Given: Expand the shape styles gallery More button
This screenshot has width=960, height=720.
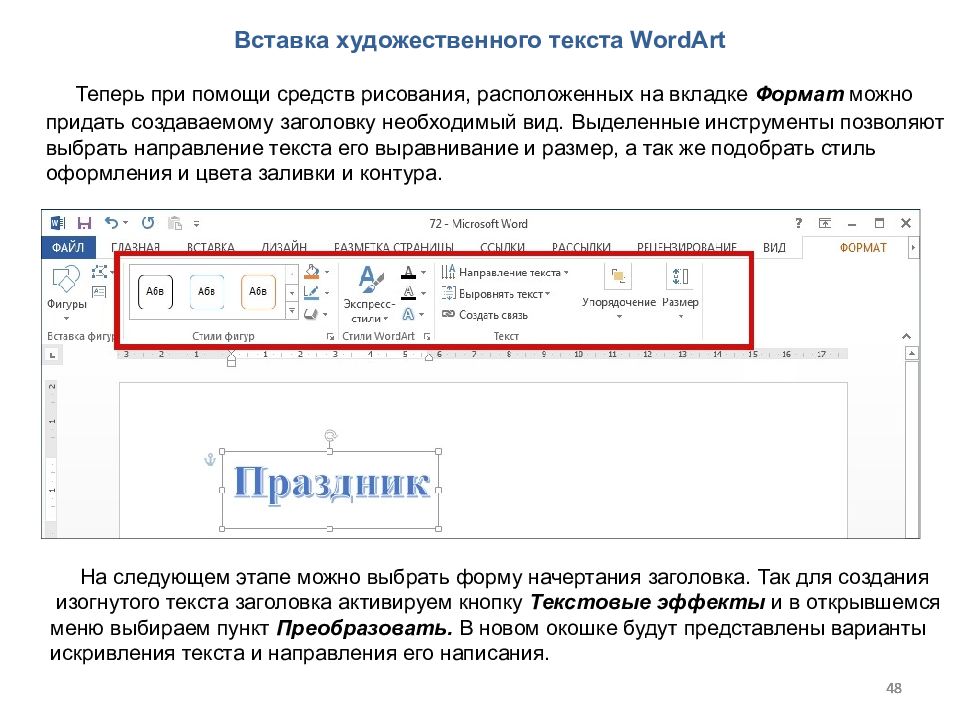Looking at the screenshot, I should coord(292,312).
